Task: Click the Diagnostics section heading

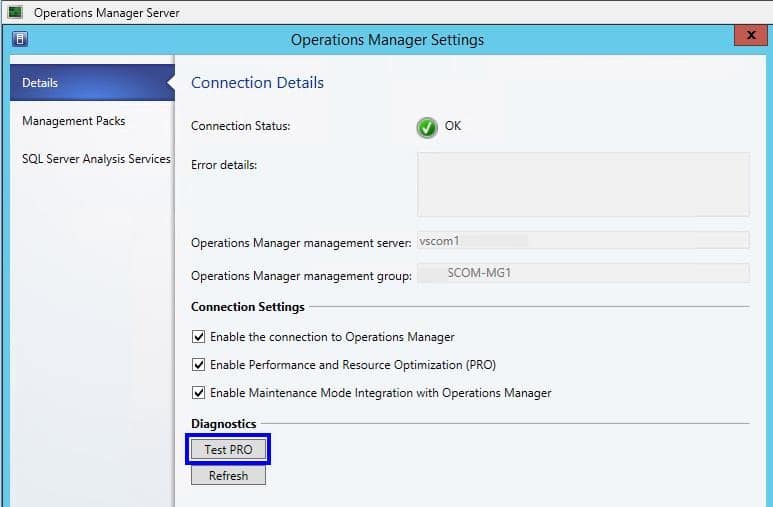Action: click(x=223, y=424)
